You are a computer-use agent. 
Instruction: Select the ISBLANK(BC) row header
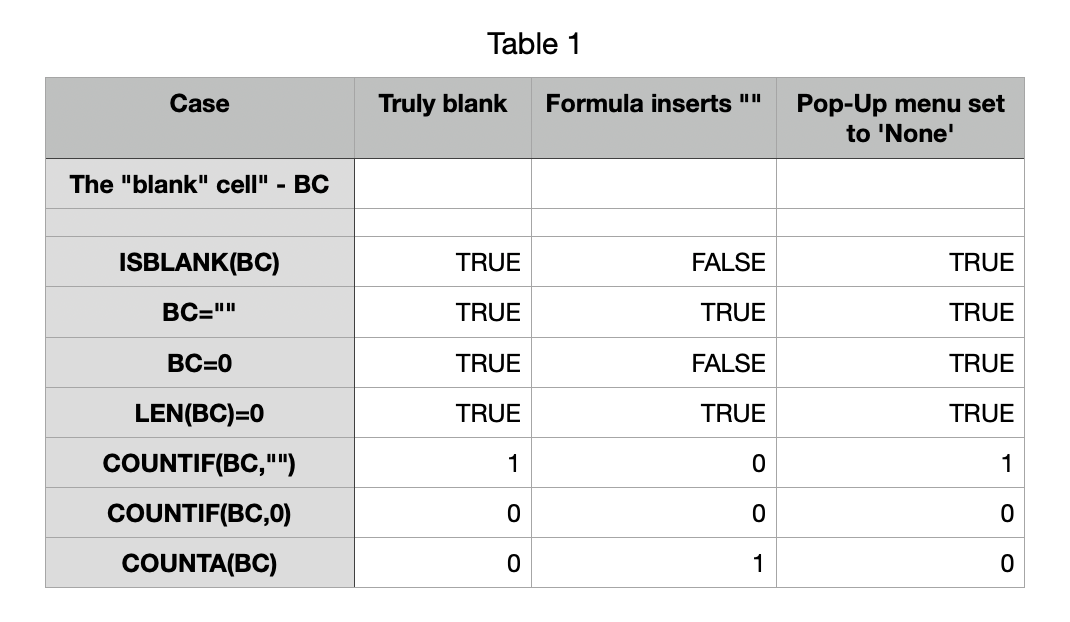[x=199, y=263]
